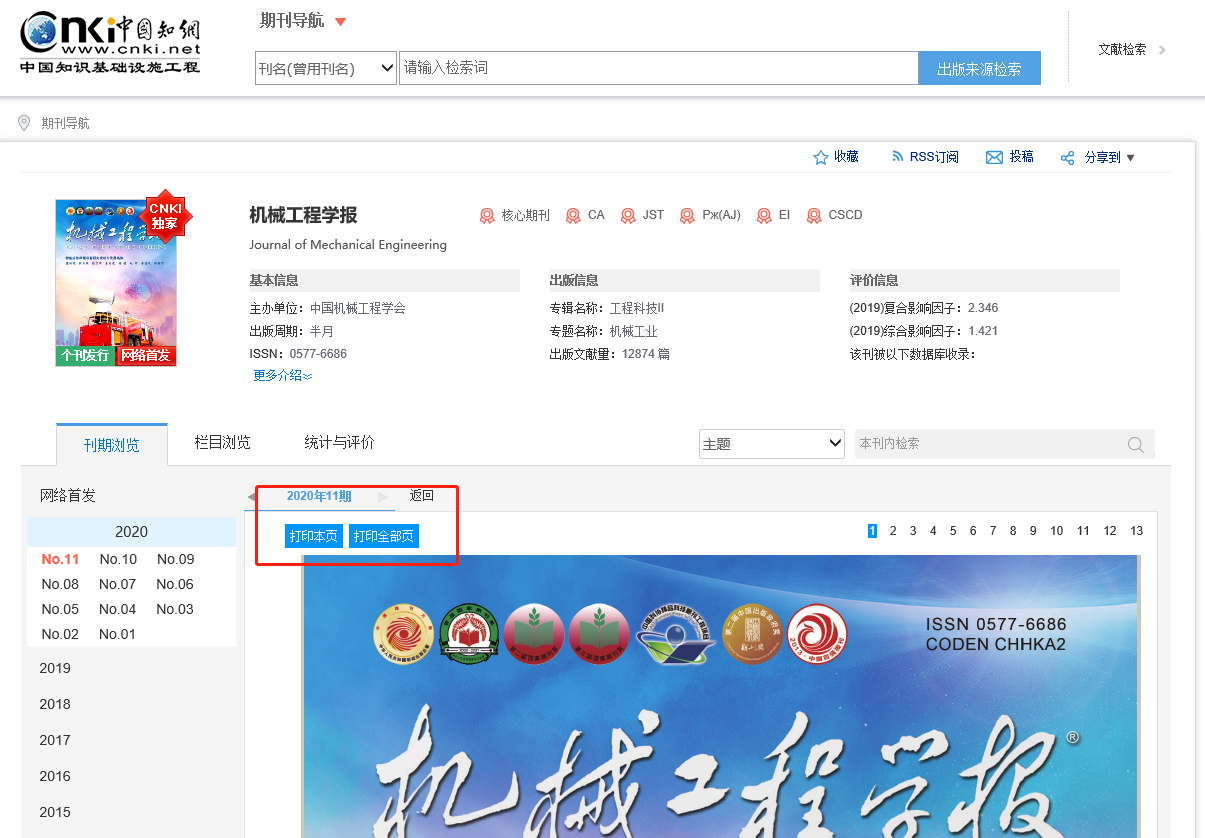Click the 投稿 envelope icon
This screenshot has height=838, width=1205.
click(x=994, y=157)
